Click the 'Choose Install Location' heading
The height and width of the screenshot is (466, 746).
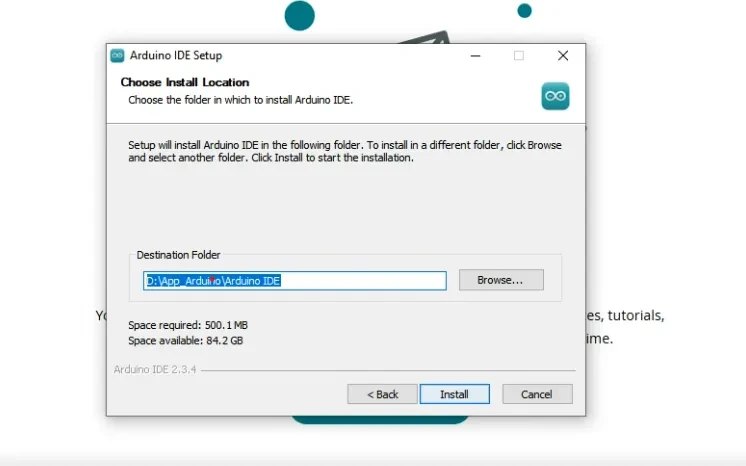click(185, 82)
